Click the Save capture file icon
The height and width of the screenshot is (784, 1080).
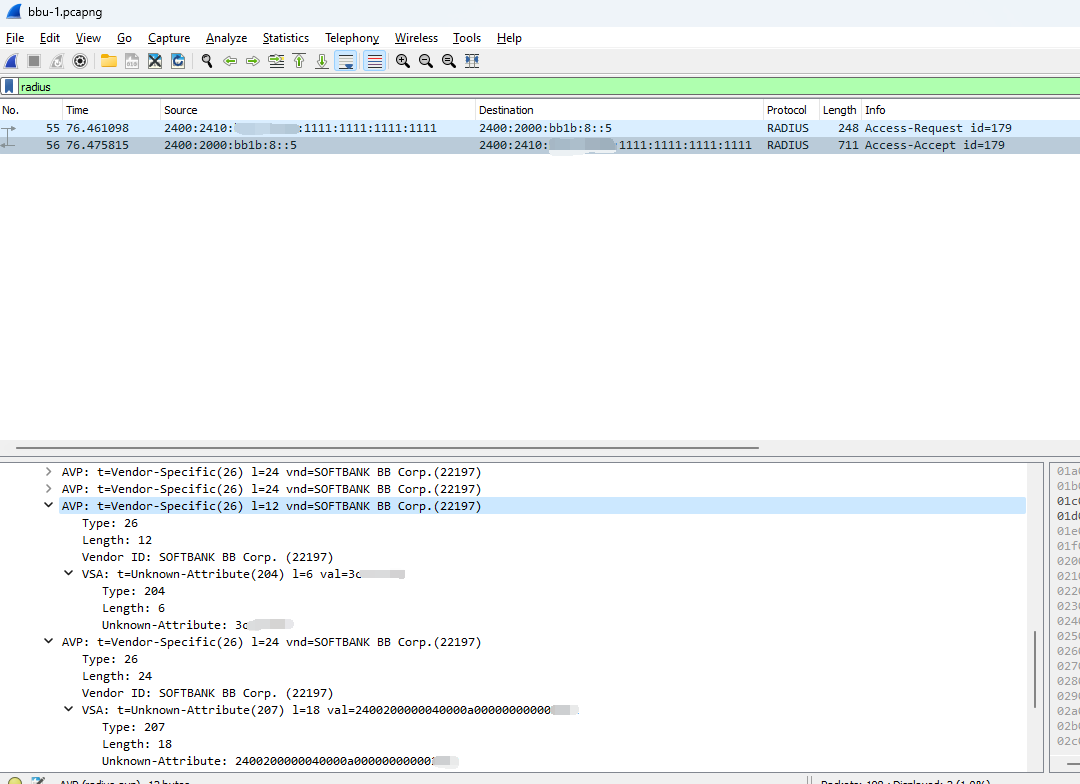pos(132,61)
